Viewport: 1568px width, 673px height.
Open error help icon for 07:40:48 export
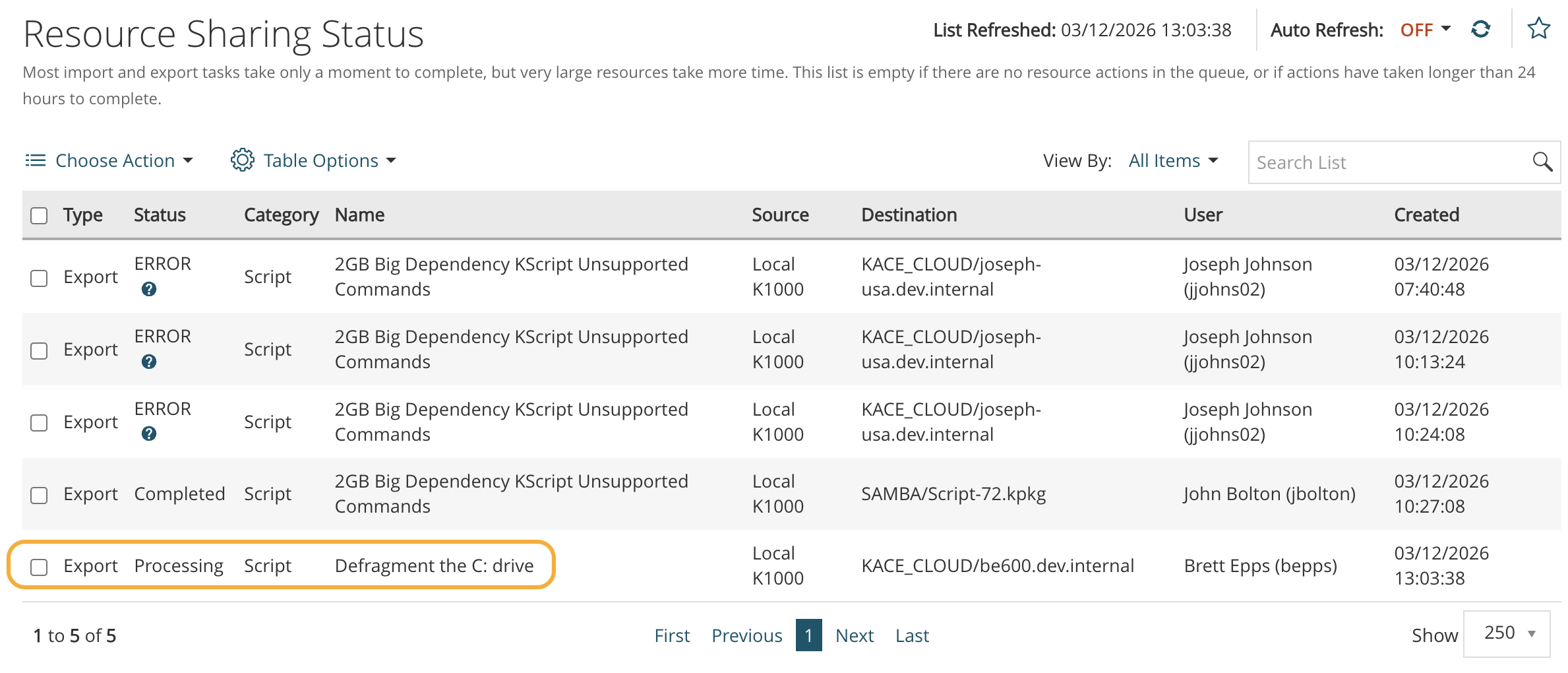149,289
